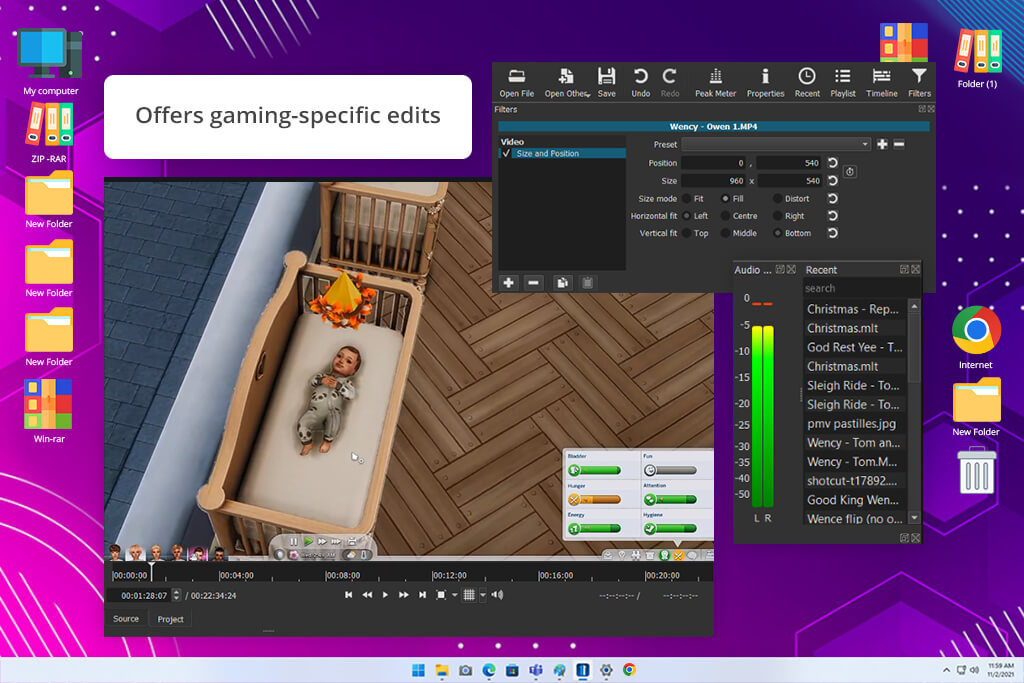Open the grid options dropdown arrow
The width and height of the screenshot is (1024, 683).
[x=483, y=595]
